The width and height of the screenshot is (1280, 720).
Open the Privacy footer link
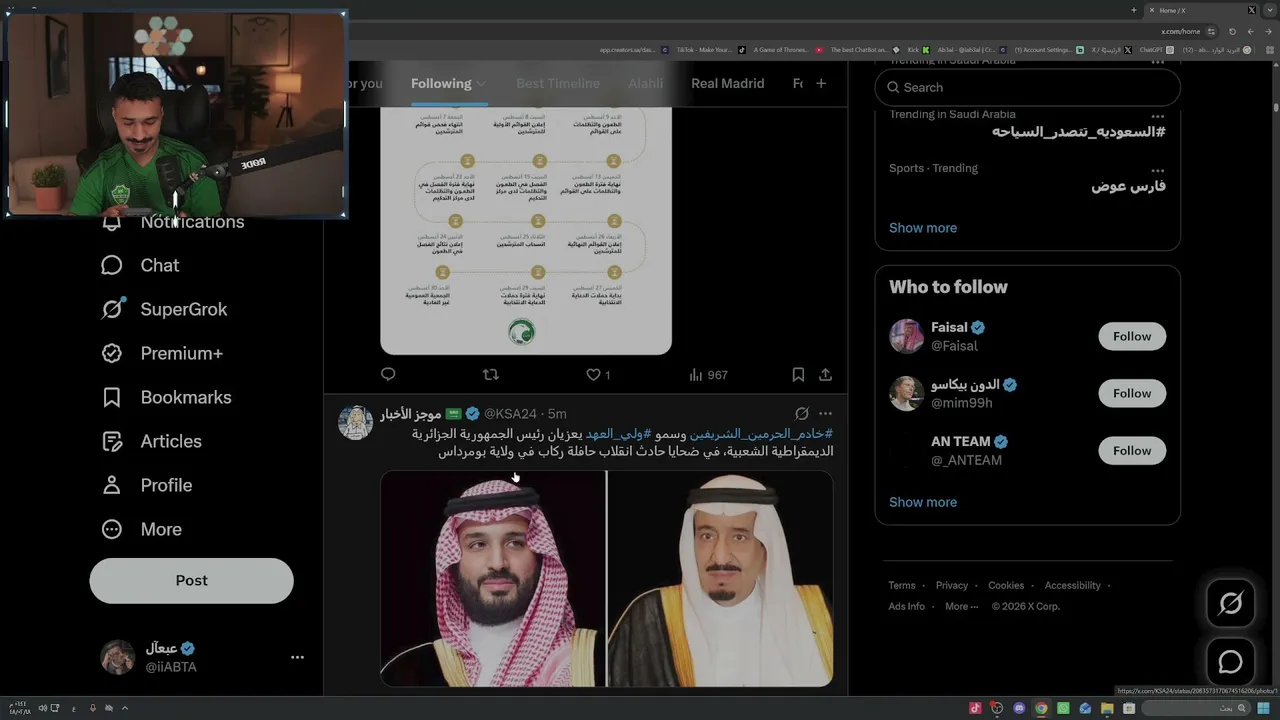[952, 585]
